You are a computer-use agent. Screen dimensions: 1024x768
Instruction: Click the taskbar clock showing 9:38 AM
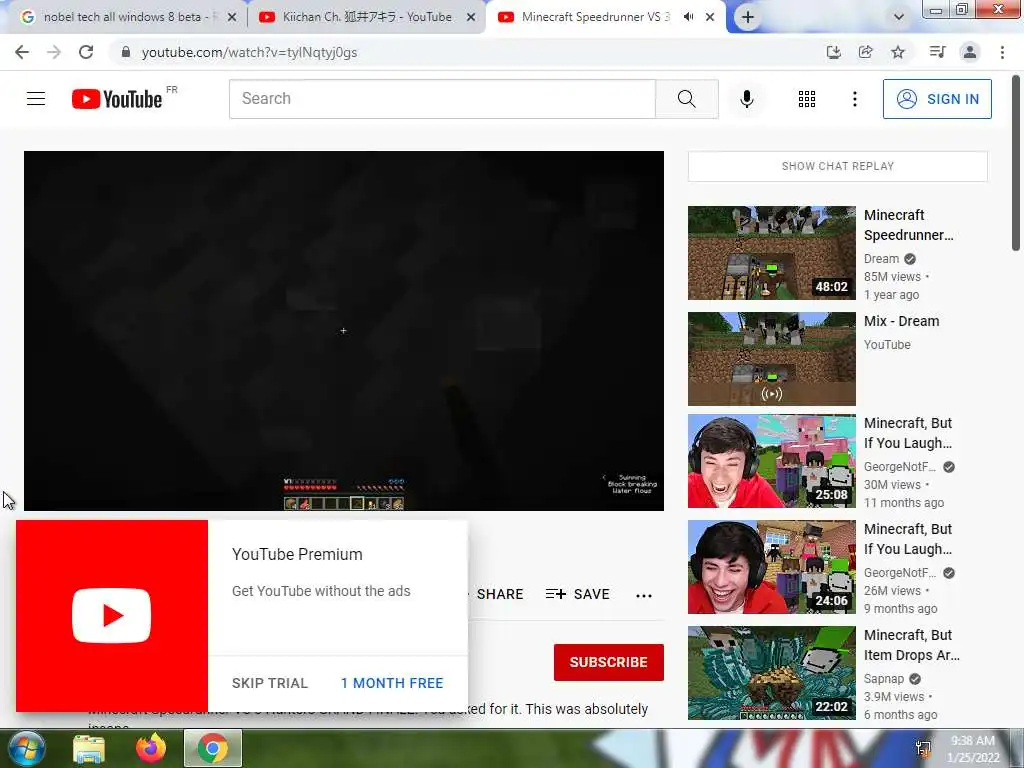pyautogui.click(x=973, y=749)
